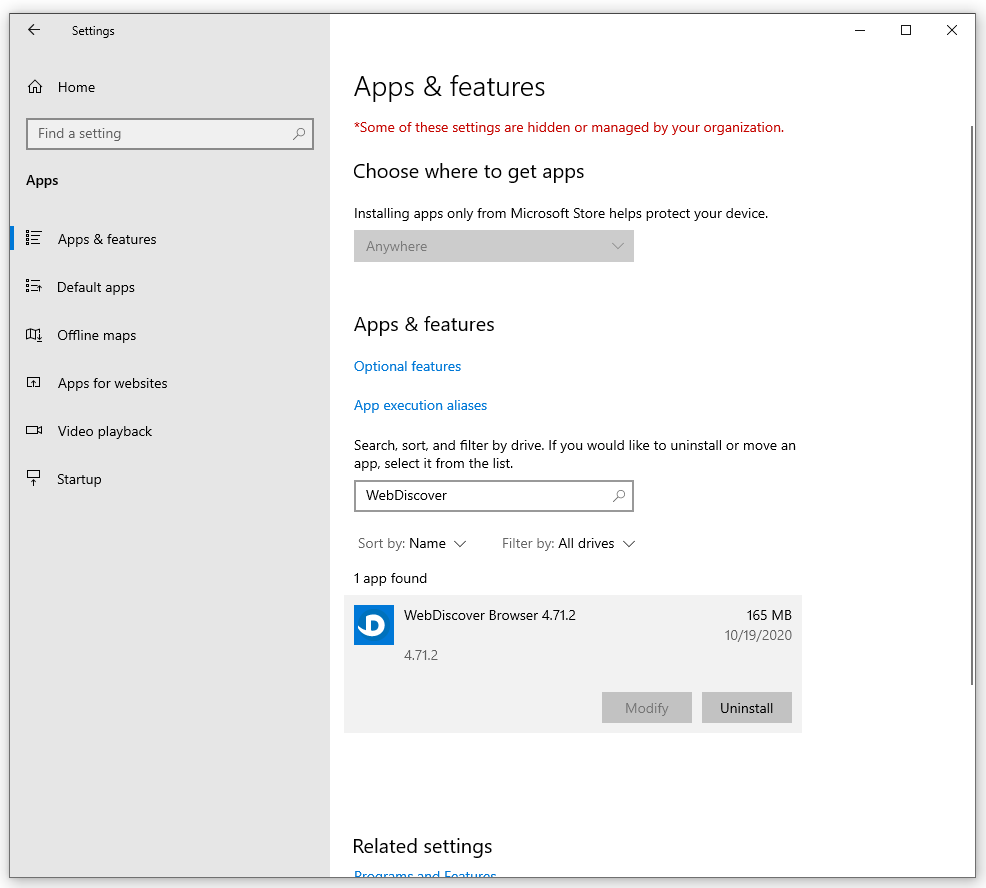
Task: Click the back arrow in Settings
Action: (34, 30)
